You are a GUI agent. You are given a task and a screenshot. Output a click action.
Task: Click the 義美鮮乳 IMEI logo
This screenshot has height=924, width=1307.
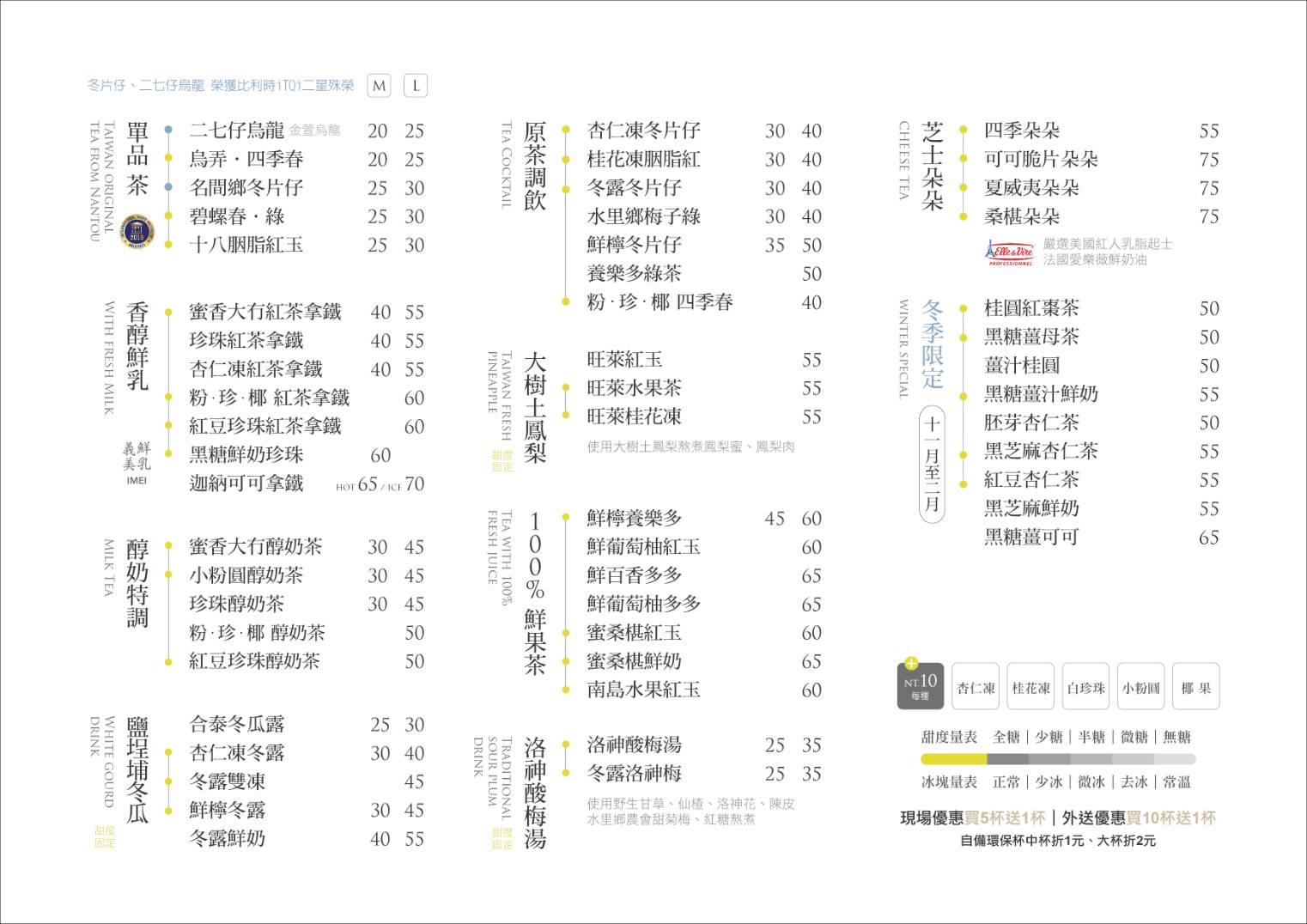tap(137, 463)
